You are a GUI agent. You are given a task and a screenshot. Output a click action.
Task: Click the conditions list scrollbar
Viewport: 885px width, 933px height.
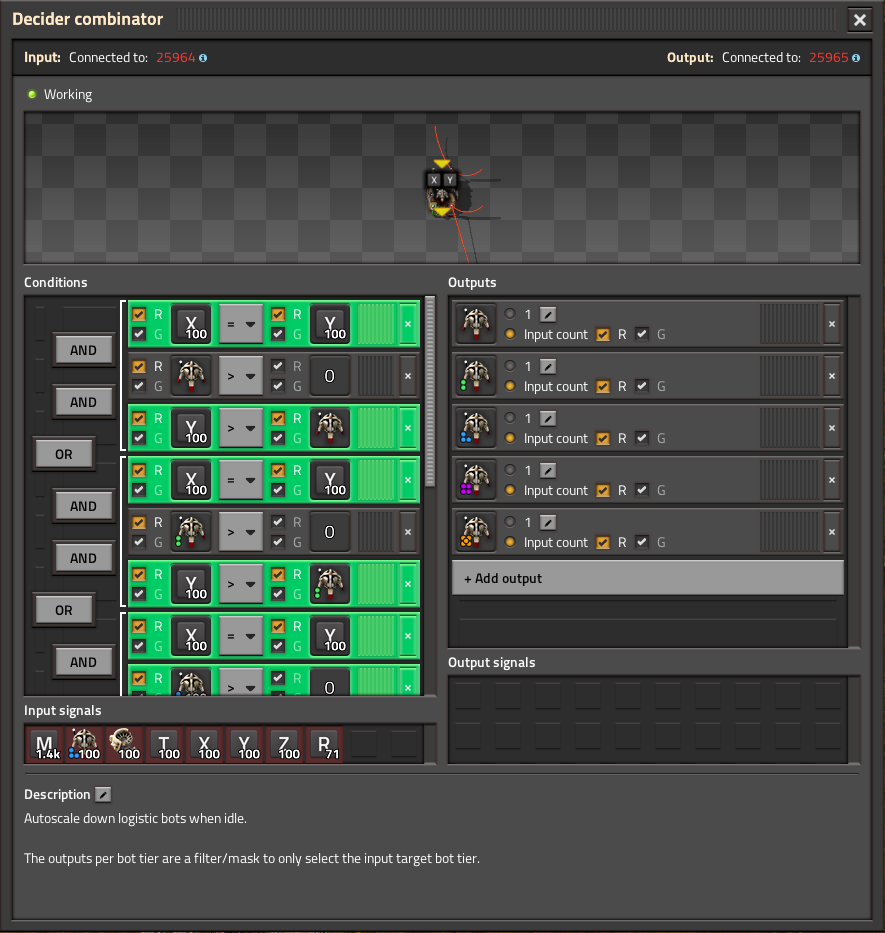[430, 390]
